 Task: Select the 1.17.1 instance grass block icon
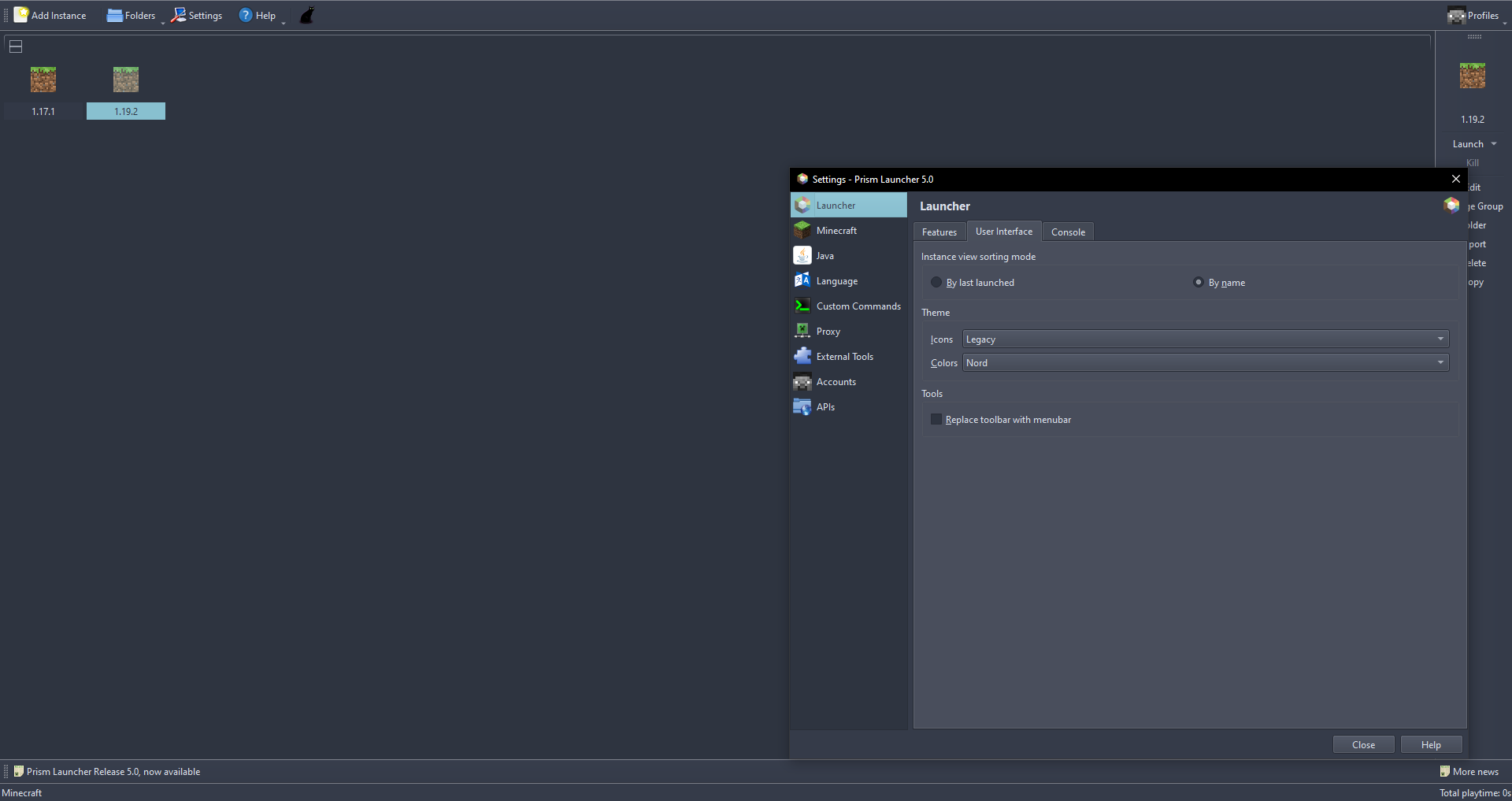[x=43, y=79]
